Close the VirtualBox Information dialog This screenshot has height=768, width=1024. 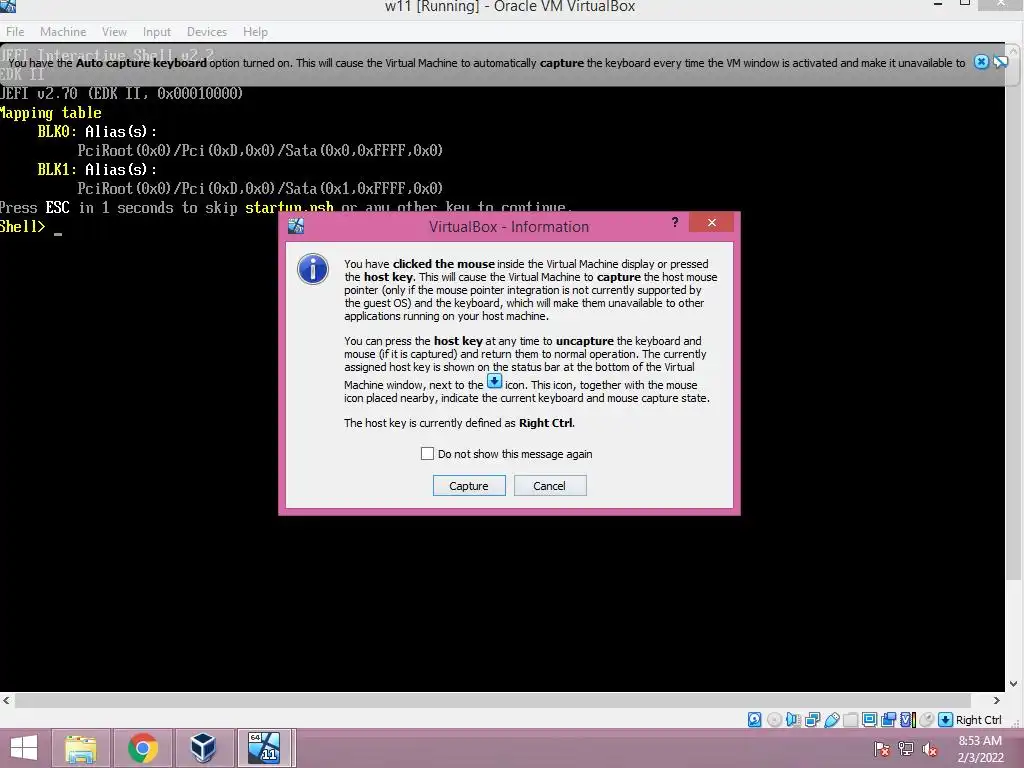(711, 223)
